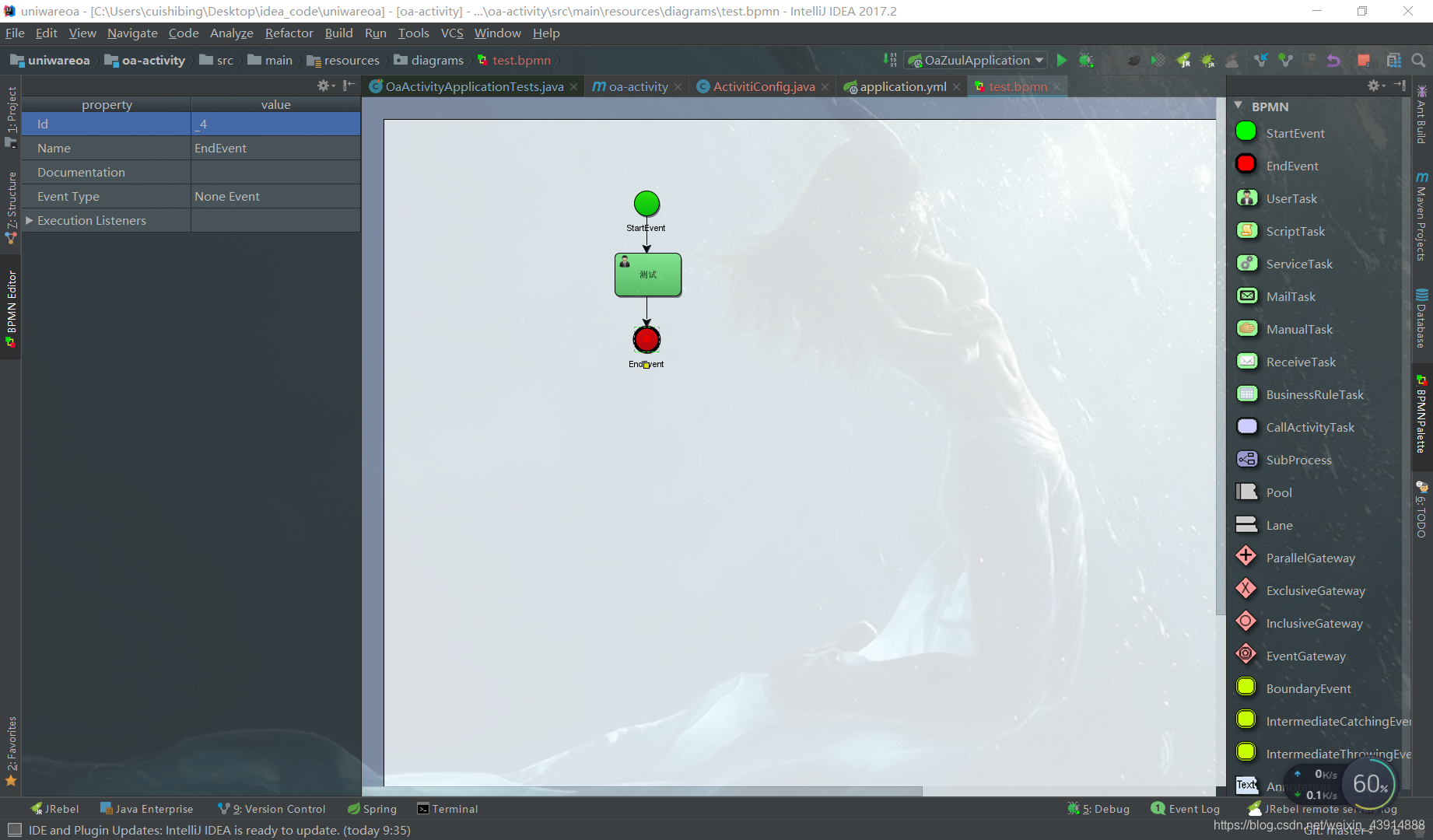Select ScriptTask from BPMN palette
The image size is (1433, 840).
point(1280,231)
